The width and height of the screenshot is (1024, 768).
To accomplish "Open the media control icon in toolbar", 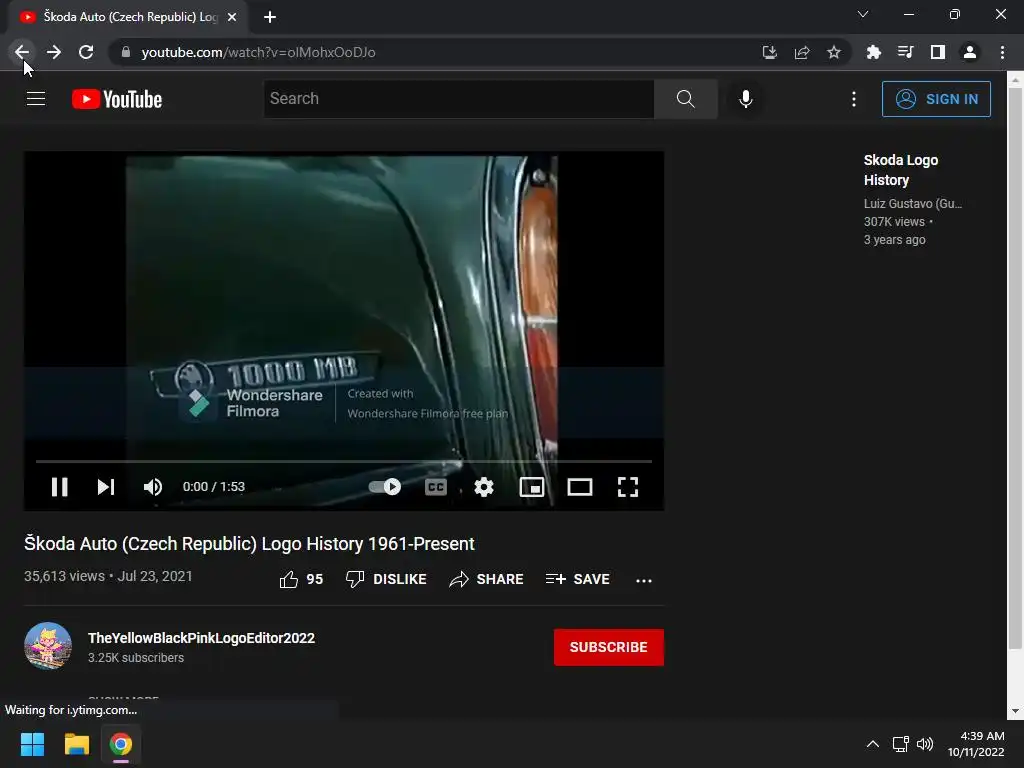I will pos(905,52).
